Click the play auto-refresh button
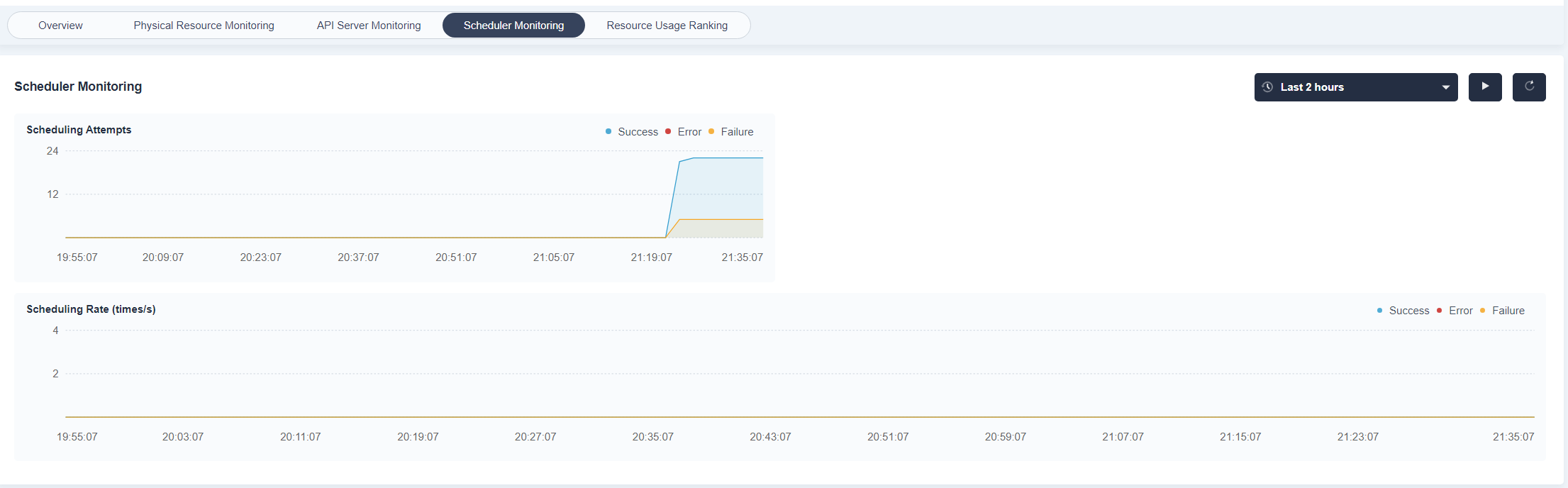Viewport: 1568px width, 488px height. [x=1485, y=87]
